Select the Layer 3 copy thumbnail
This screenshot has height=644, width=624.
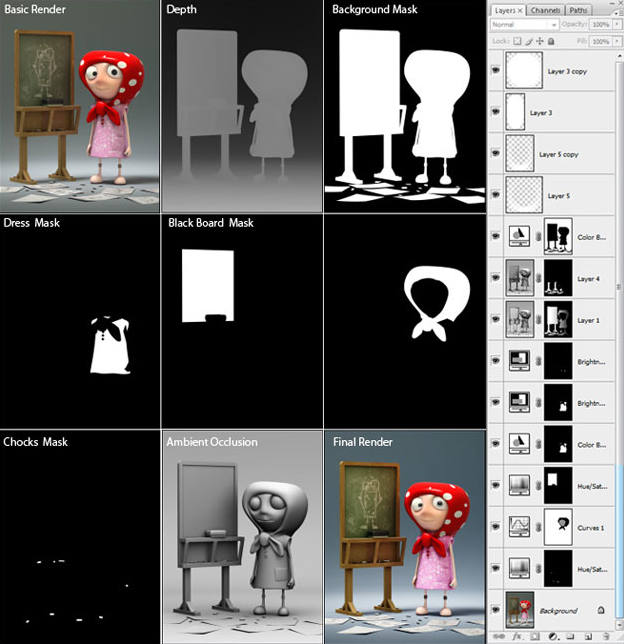[524, 70]
